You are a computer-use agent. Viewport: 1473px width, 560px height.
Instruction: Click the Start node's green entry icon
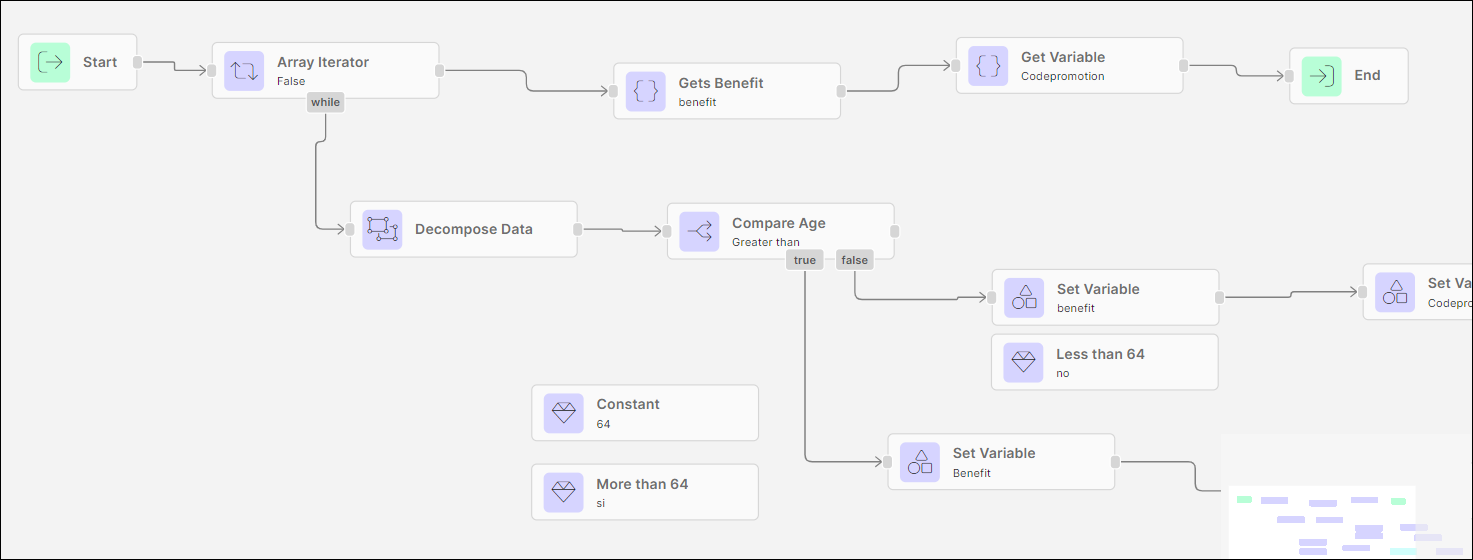[50, 62]
